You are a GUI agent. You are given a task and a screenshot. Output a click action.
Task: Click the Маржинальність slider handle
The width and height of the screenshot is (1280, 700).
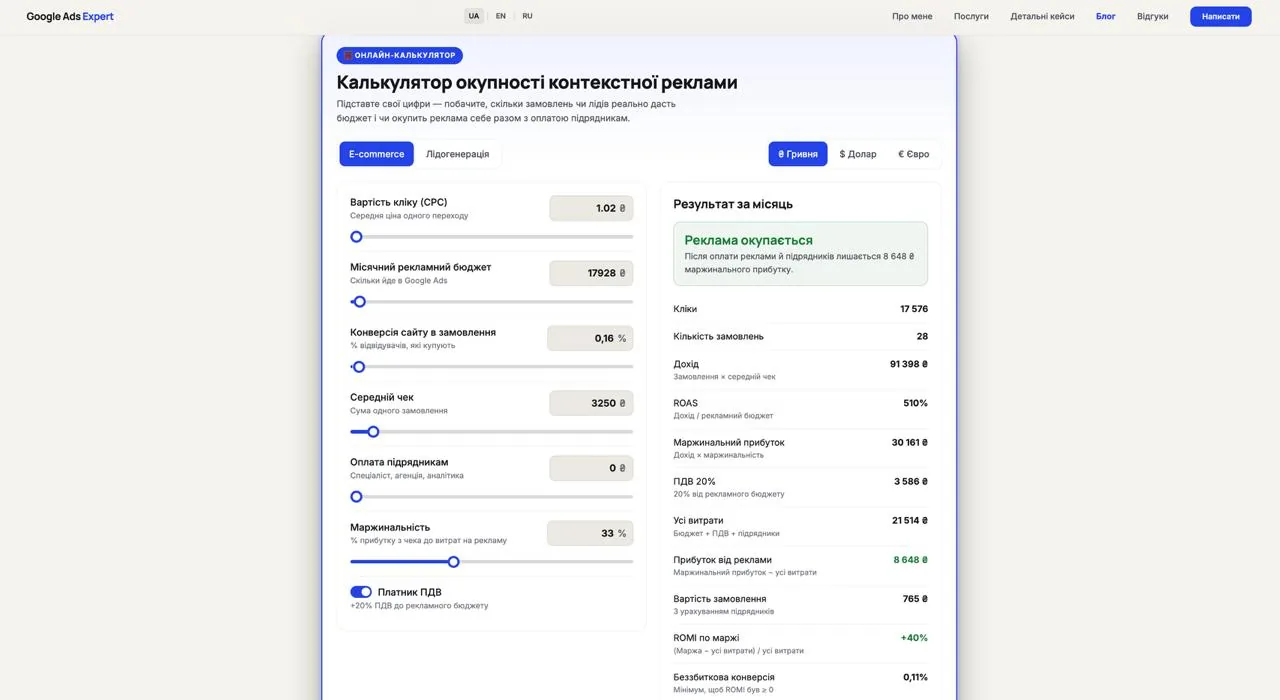tap(453, 562)
